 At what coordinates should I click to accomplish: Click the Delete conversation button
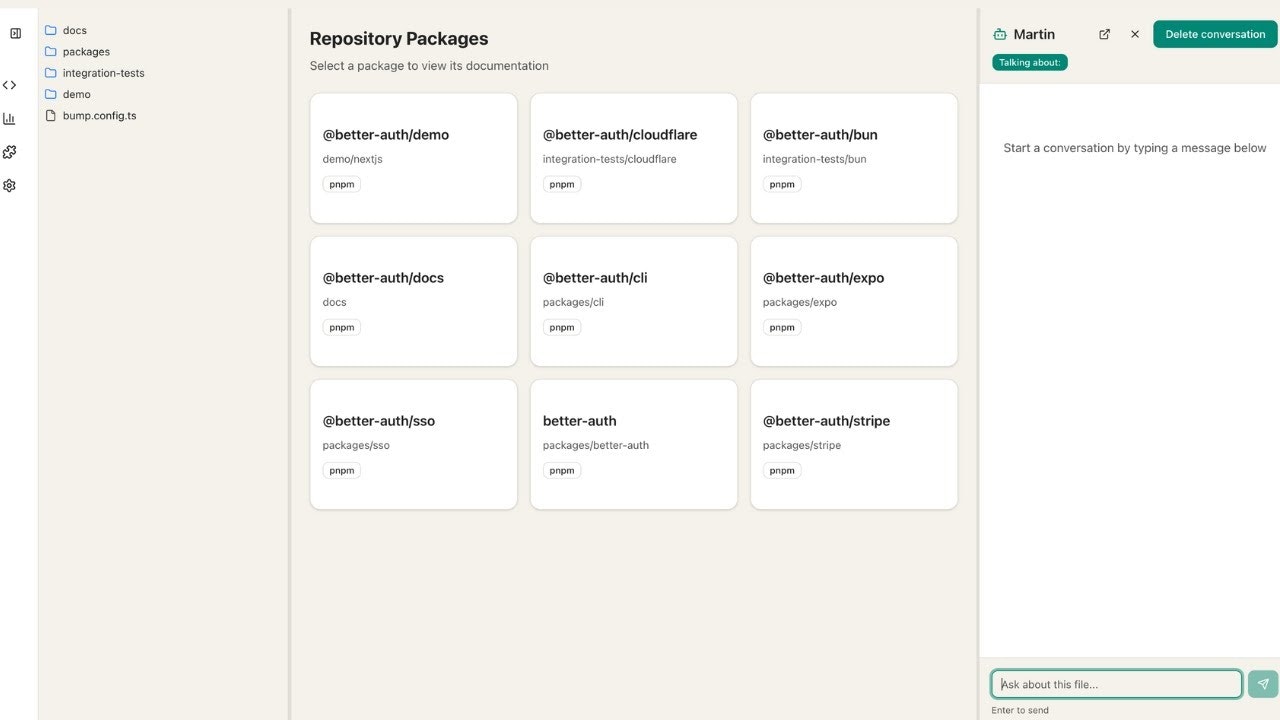click(x=1215, y=34)
